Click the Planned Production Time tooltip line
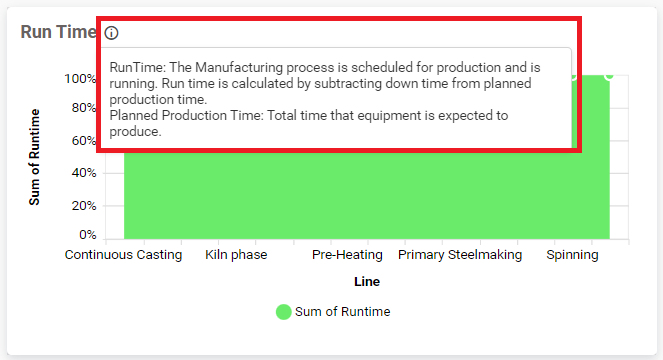Viewport: 663px width, 360px height. pos(309,124)
